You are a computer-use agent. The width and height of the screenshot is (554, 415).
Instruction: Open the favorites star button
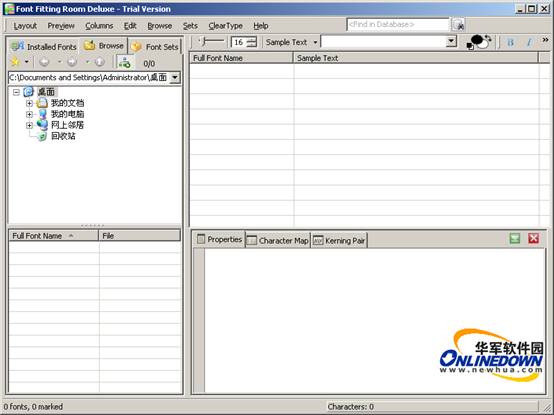point(15,62)
